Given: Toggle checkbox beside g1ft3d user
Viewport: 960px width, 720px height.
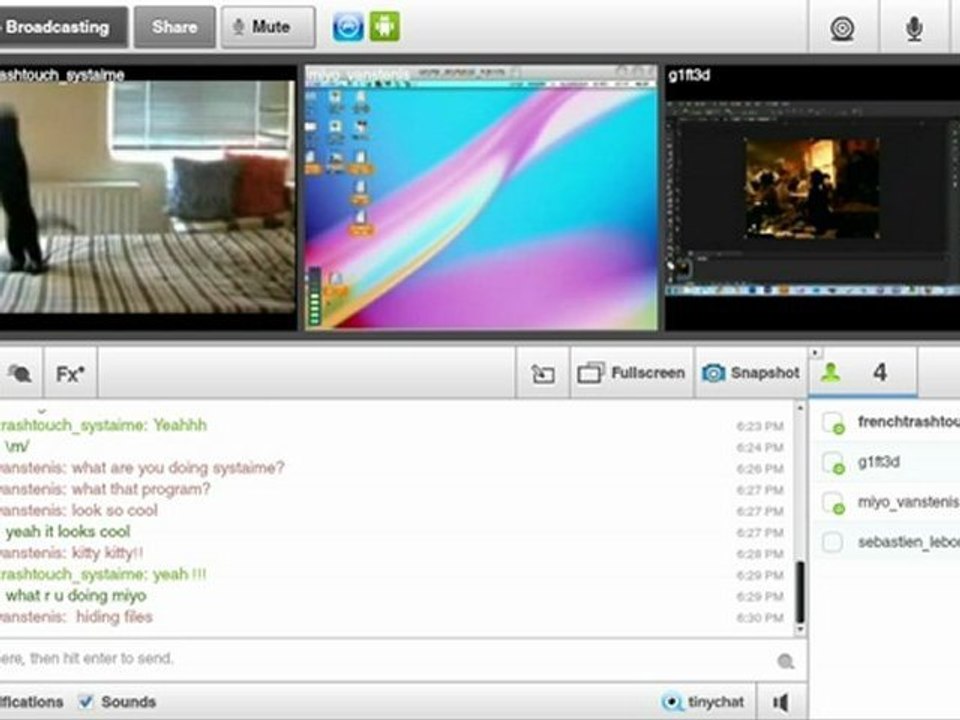Looking at the screenshot, I should pos(833,462).
